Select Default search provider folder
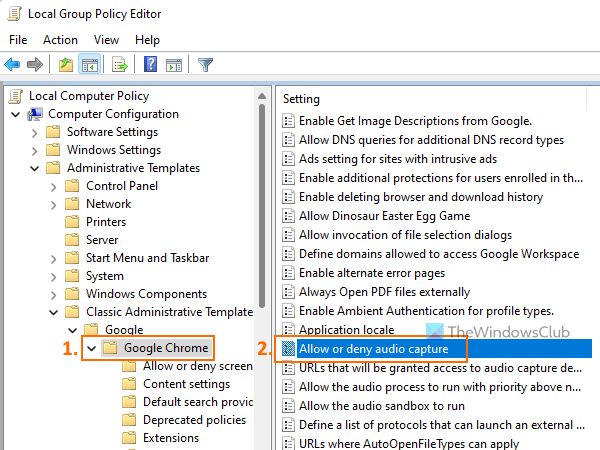 click(x=198, y=402)
